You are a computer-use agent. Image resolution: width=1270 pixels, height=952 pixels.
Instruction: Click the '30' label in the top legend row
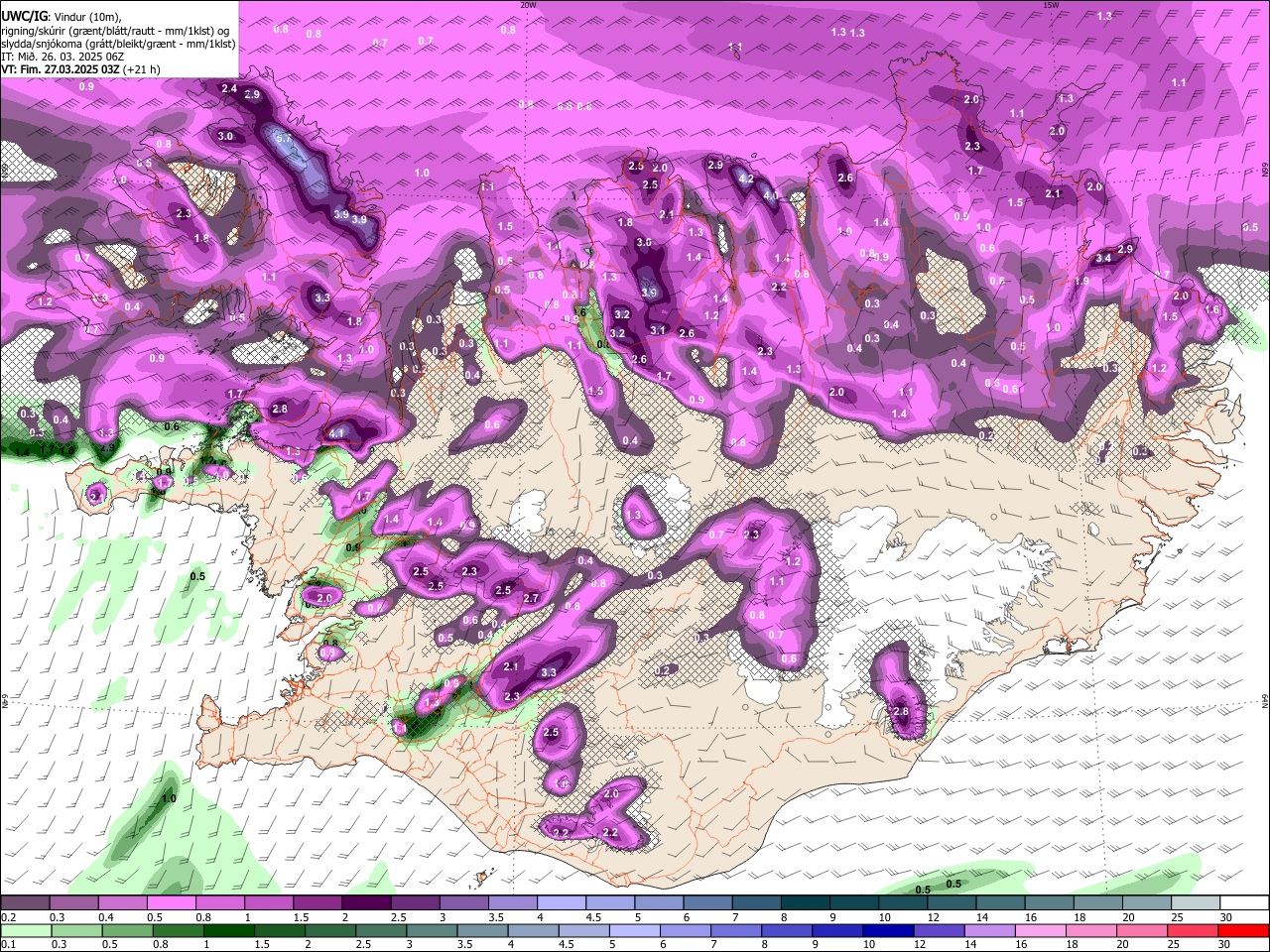(x=1226, y=917)
